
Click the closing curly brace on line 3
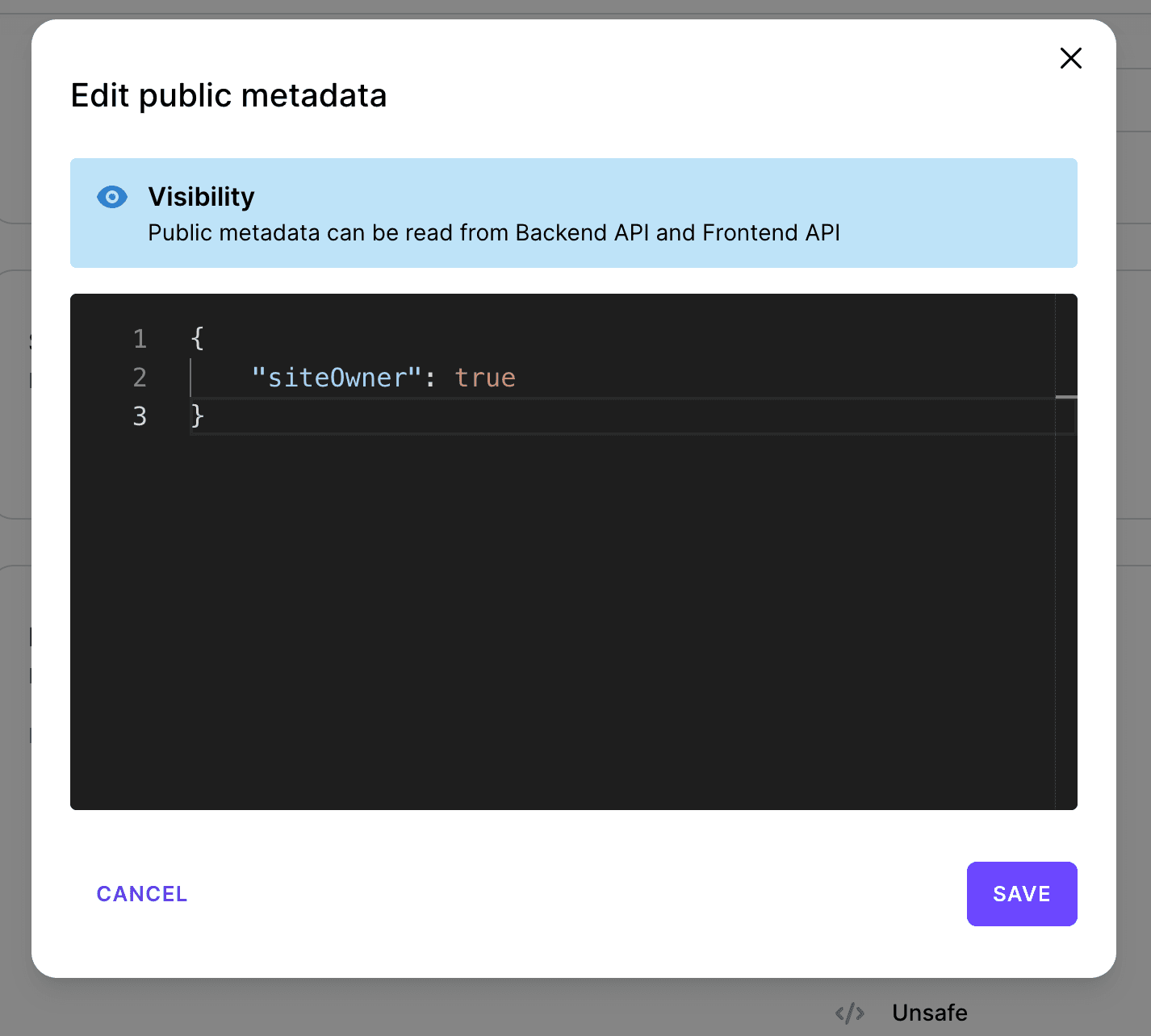coord(198,416)
